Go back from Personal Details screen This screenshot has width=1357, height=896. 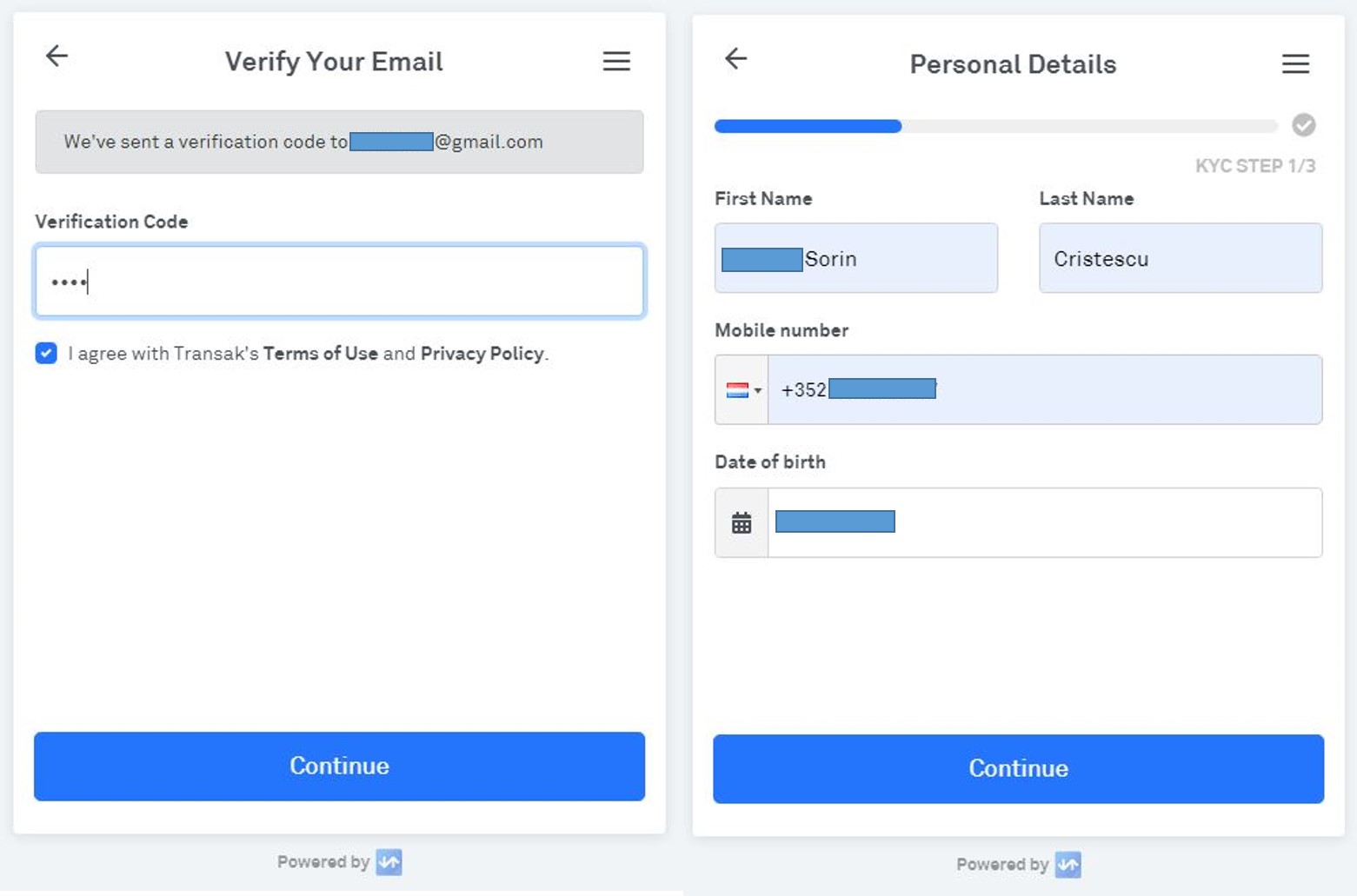point(735,59)
